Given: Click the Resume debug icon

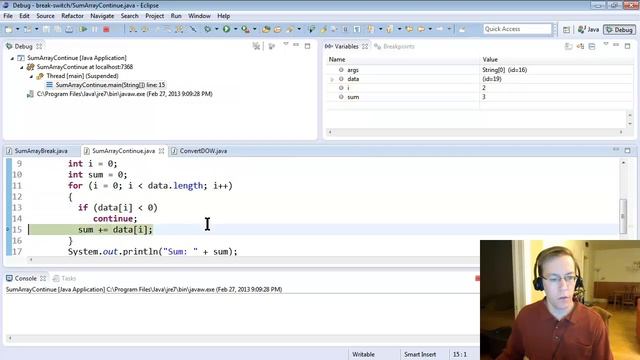Looking at the screenshot, I should pyautogui.click(x=83, y=29).
